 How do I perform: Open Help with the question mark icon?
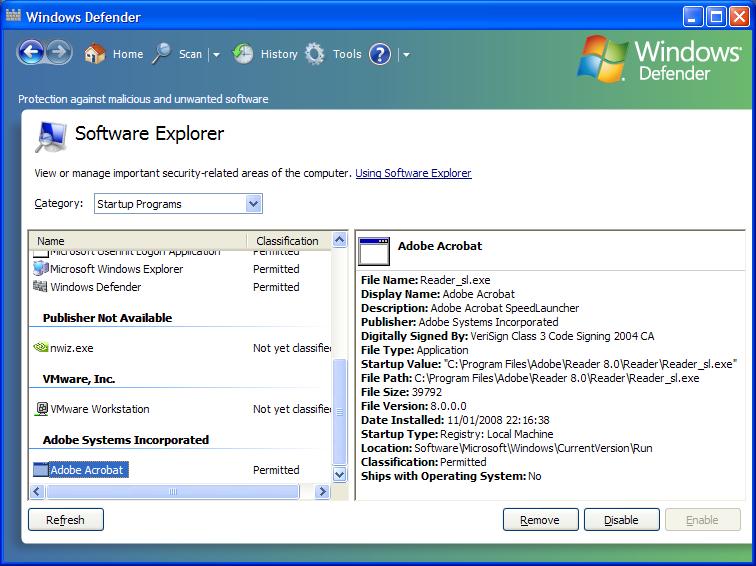pos(380,54)
